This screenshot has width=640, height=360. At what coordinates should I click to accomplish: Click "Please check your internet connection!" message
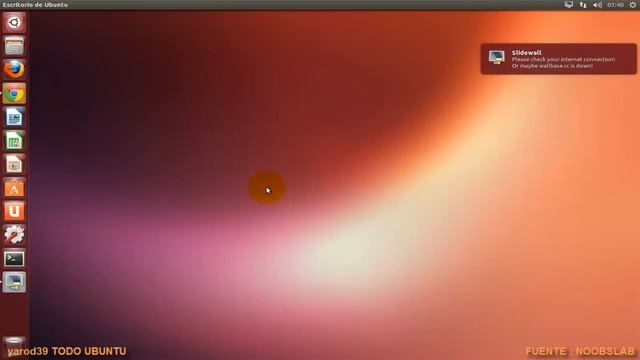(563, 59)
